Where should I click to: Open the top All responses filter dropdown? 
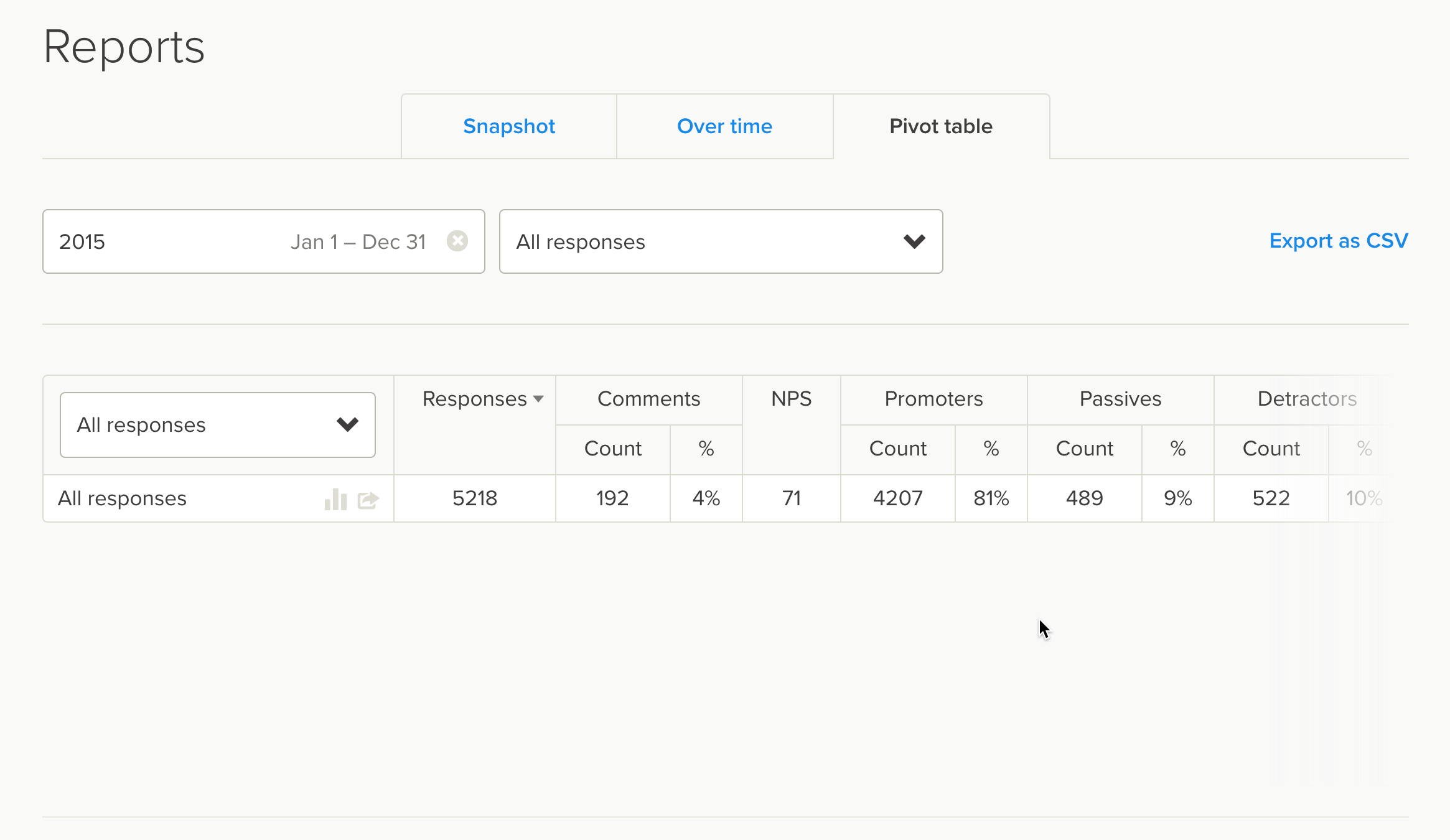point(720,241)
